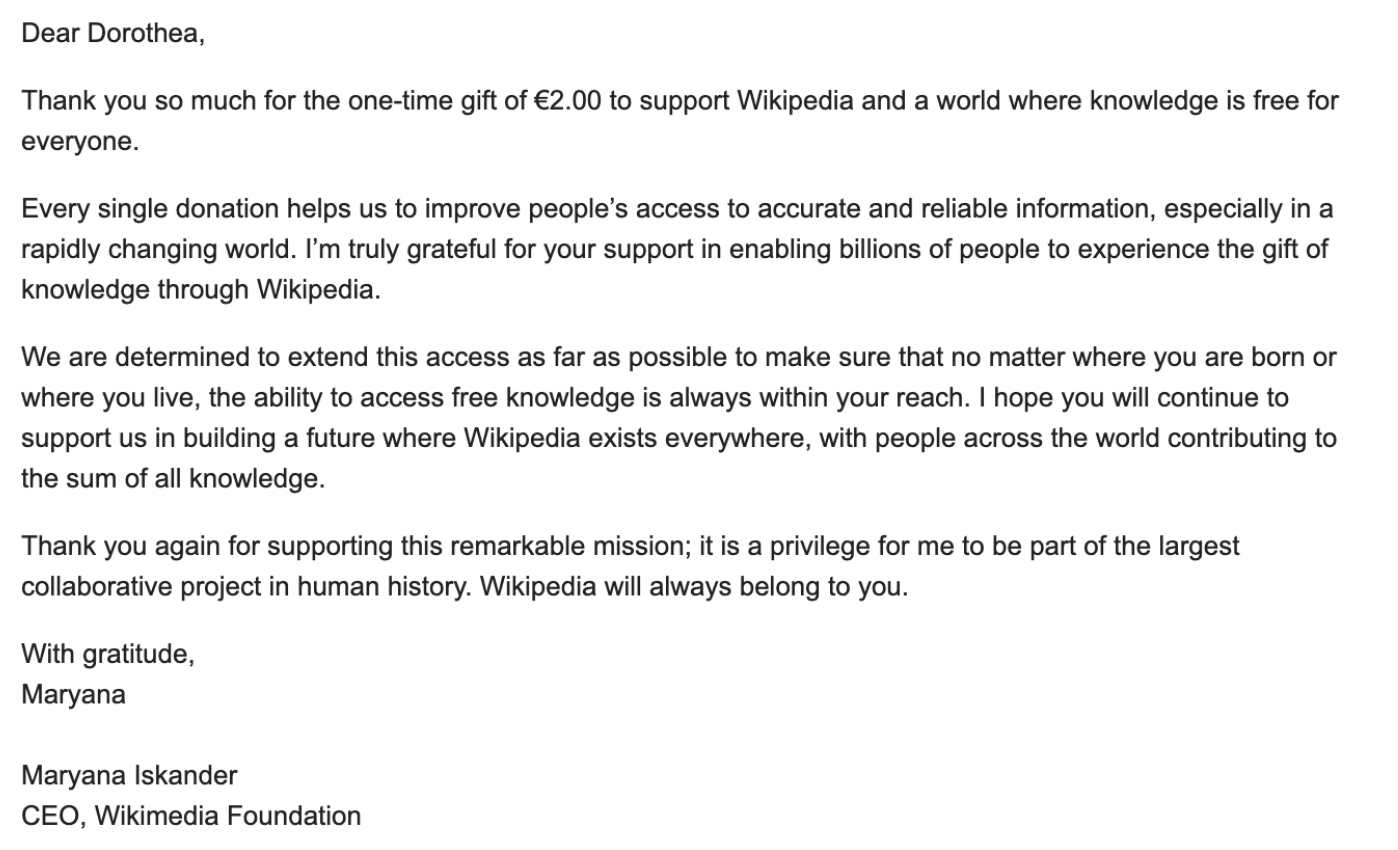Click the standalone 'Maryana' signature line
Screen dimensions: 1398x850
pyautogui.click(x=73, y=694)
